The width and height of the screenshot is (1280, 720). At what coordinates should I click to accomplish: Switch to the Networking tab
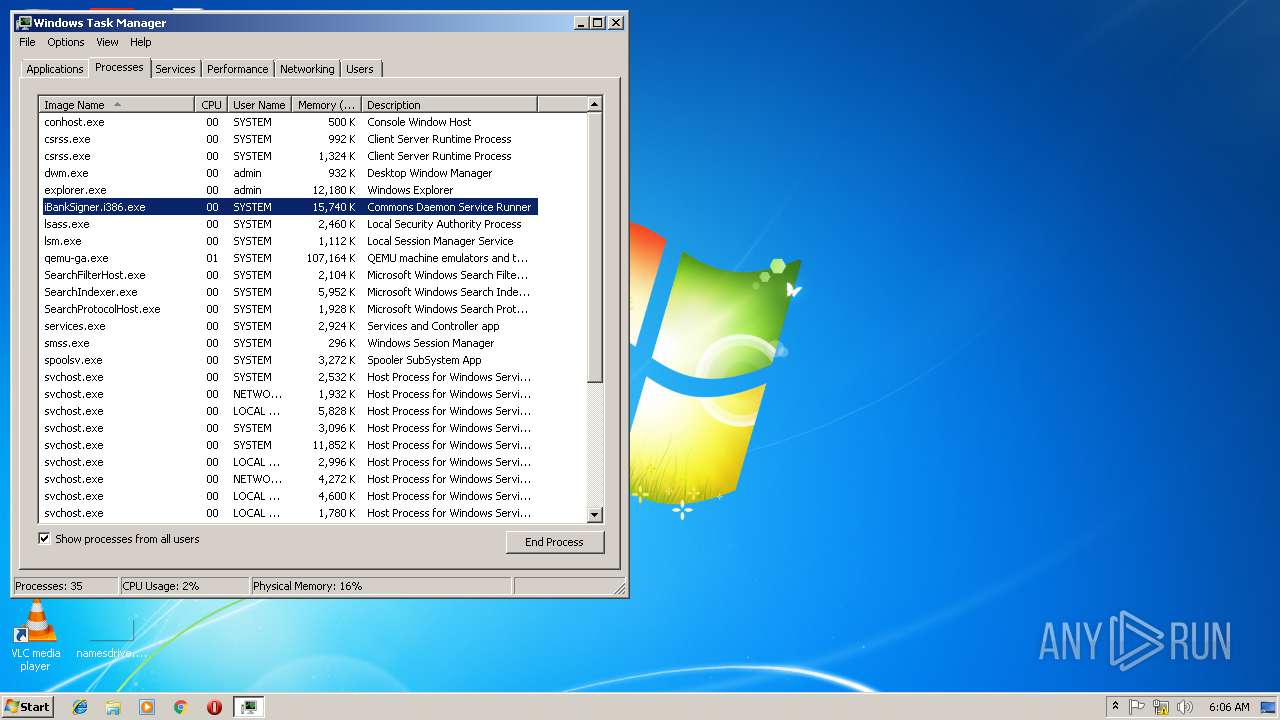coord(307,69)
